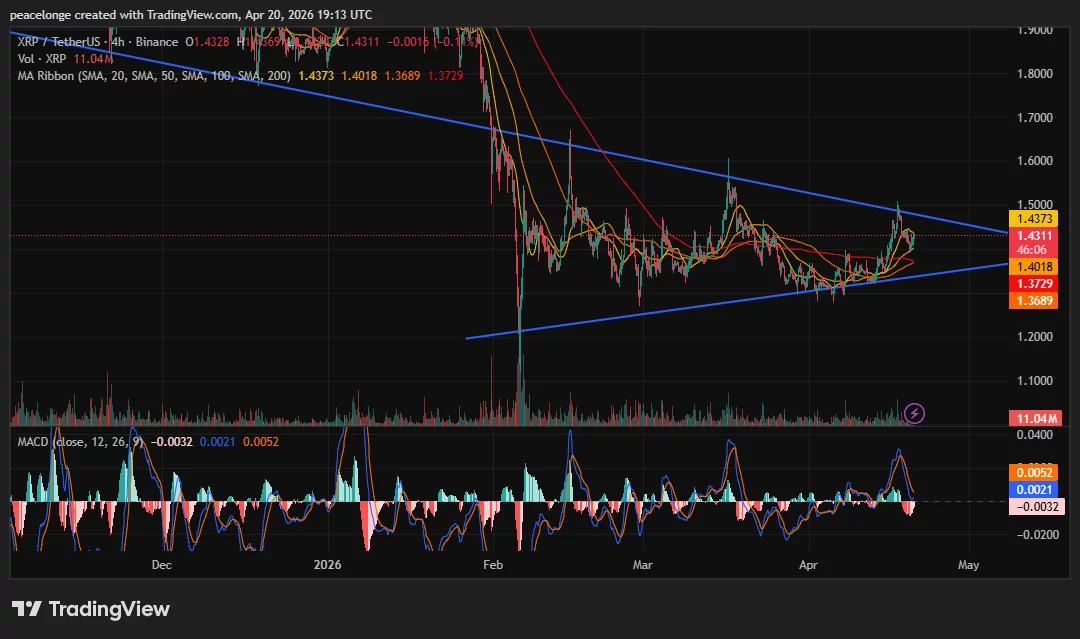Image resolution: width=1080 pixels, height=639 pixels.
Task: Click the purple lightning bolt icon above the volume bars
Action: pos(916,414)
